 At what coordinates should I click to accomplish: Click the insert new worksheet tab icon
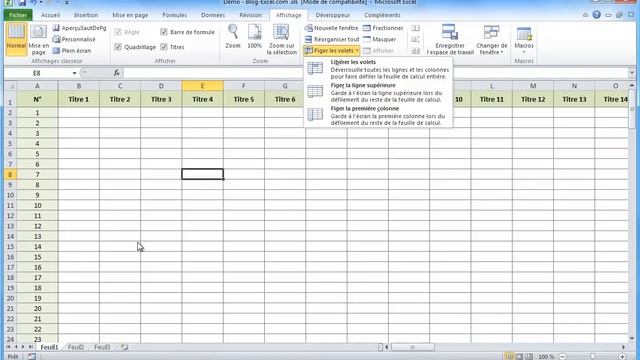click(x=124, y=347)
